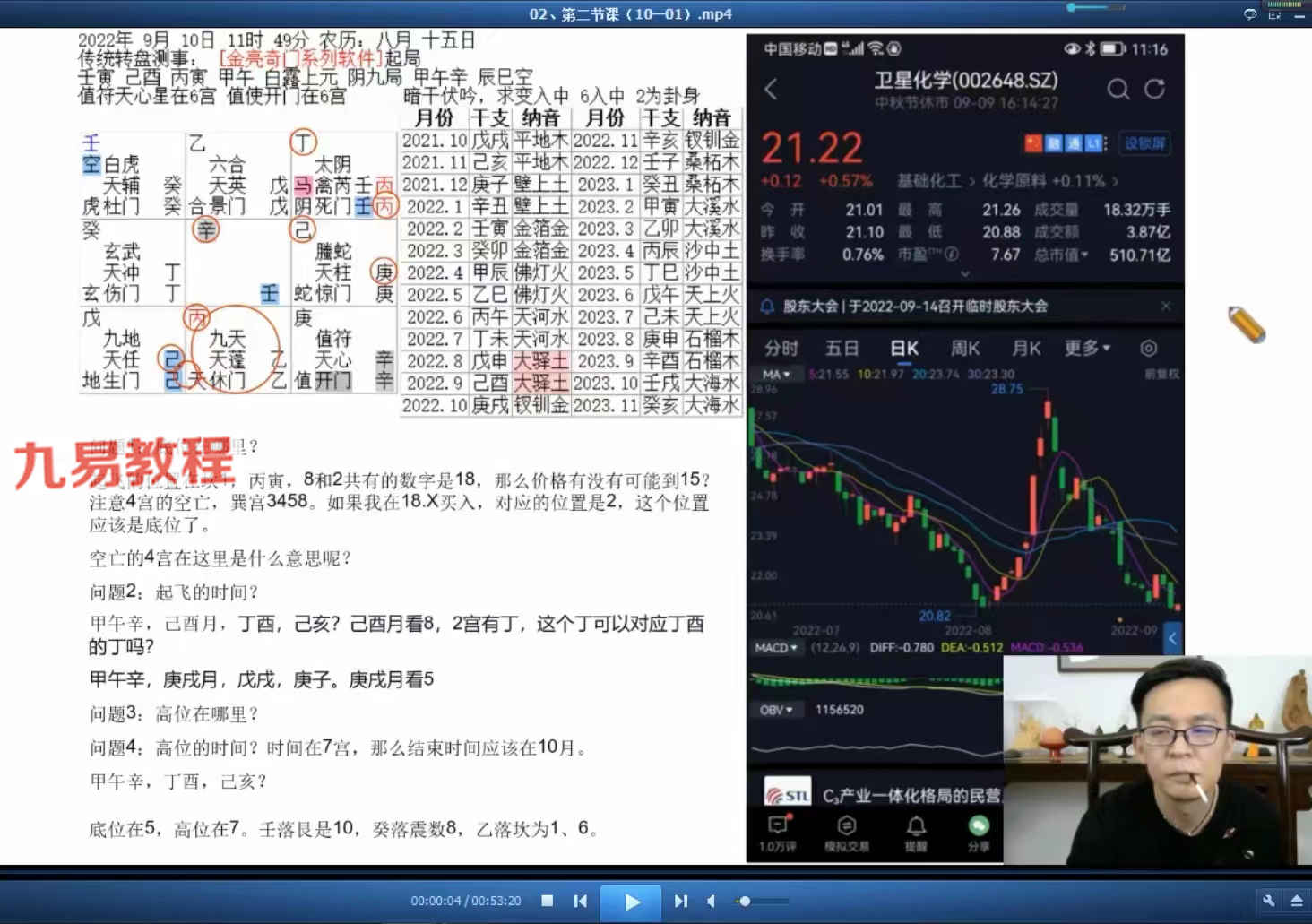Screen dimensions: 1312x924
Task: Click table cell 2022. 8 戊申 大驿土
Action: click(x=484, y=361)
